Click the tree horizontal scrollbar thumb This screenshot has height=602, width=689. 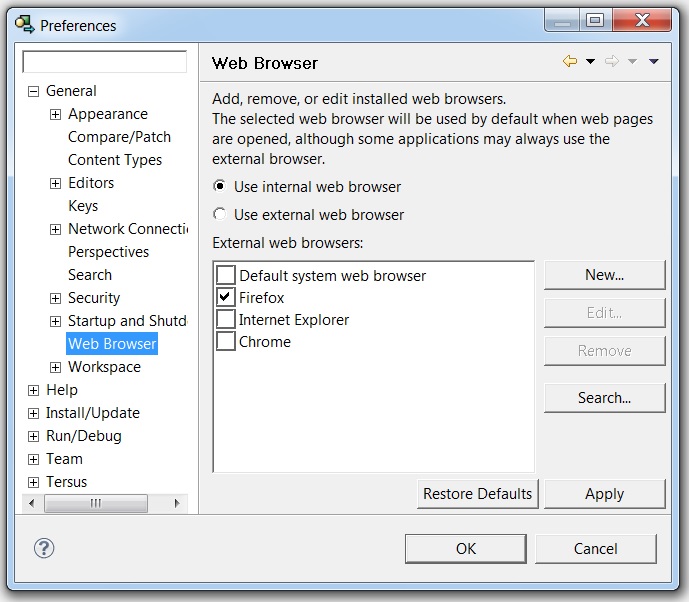coord(96,503)
